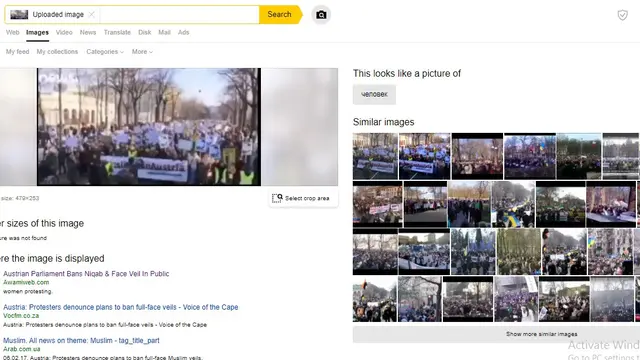
Task: Open 'Austria: Protesters denounce plans' Voice of the Cape link
Action: click(x=121, y=307)
